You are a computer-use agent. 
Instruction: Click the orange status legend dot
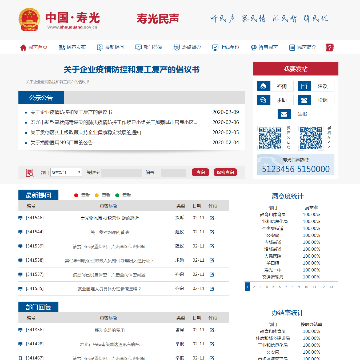[x=97, y=195]
